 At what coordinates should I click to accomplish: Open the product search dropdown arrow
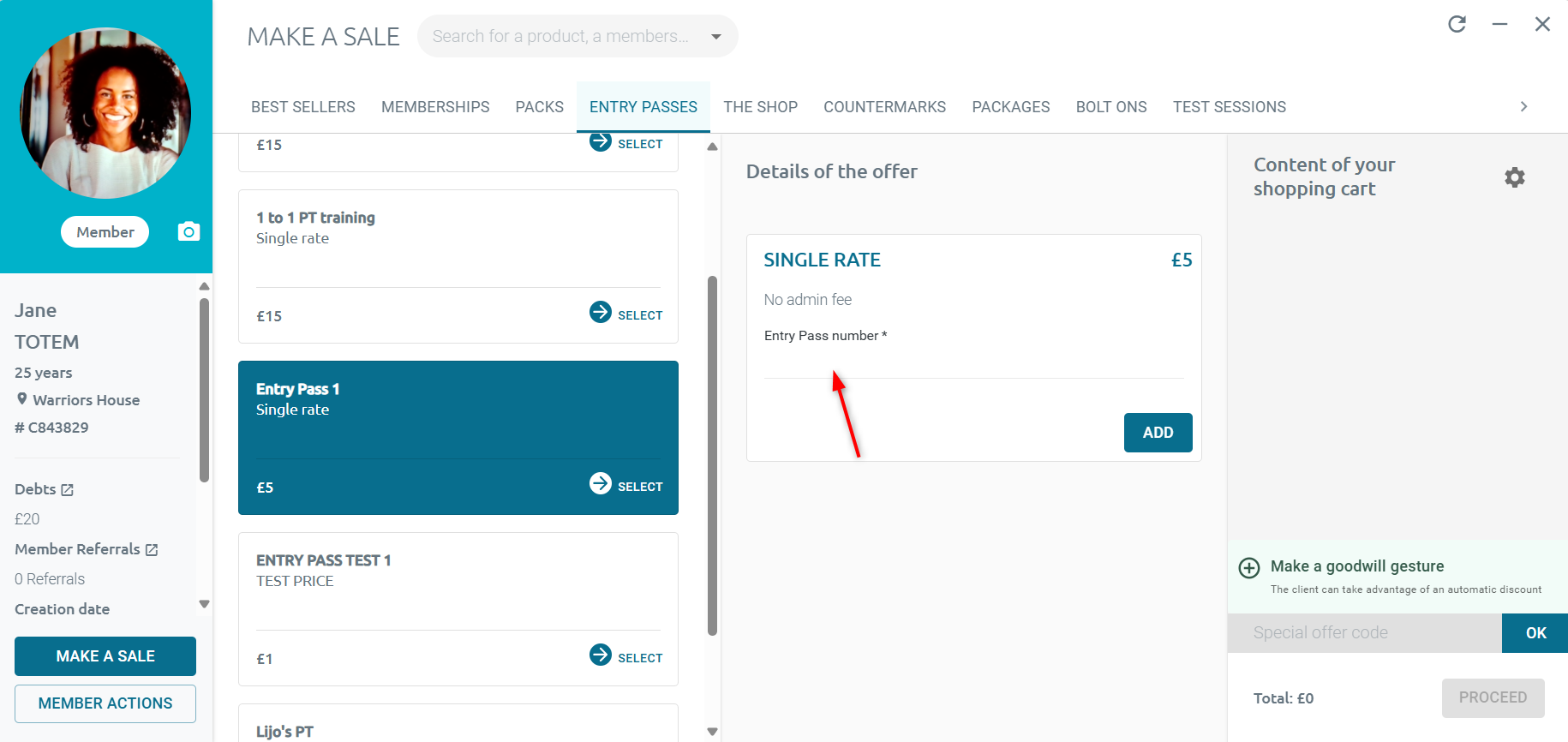[716, 37]
